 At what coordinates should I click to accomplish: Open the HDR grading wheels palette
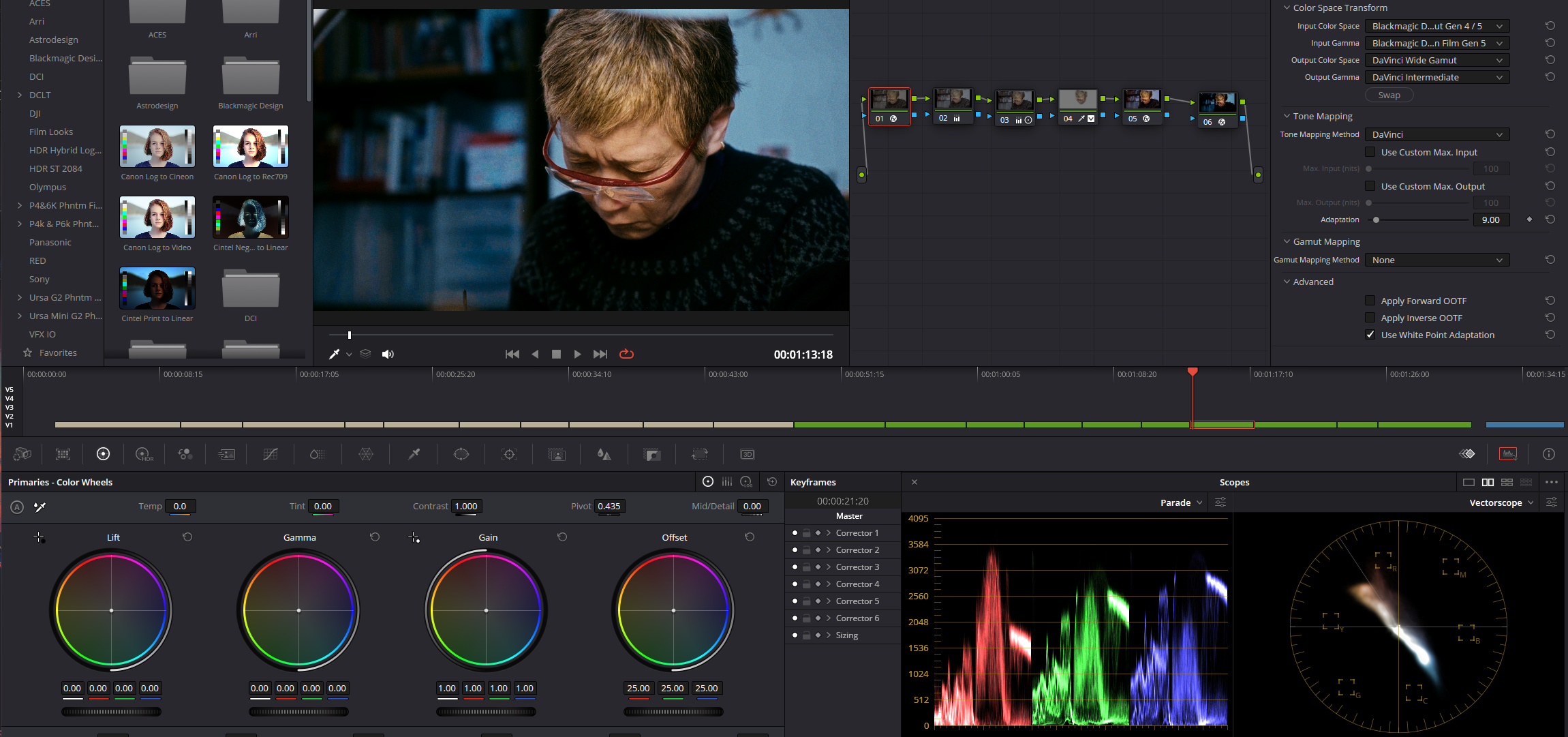tap(144, 454)
